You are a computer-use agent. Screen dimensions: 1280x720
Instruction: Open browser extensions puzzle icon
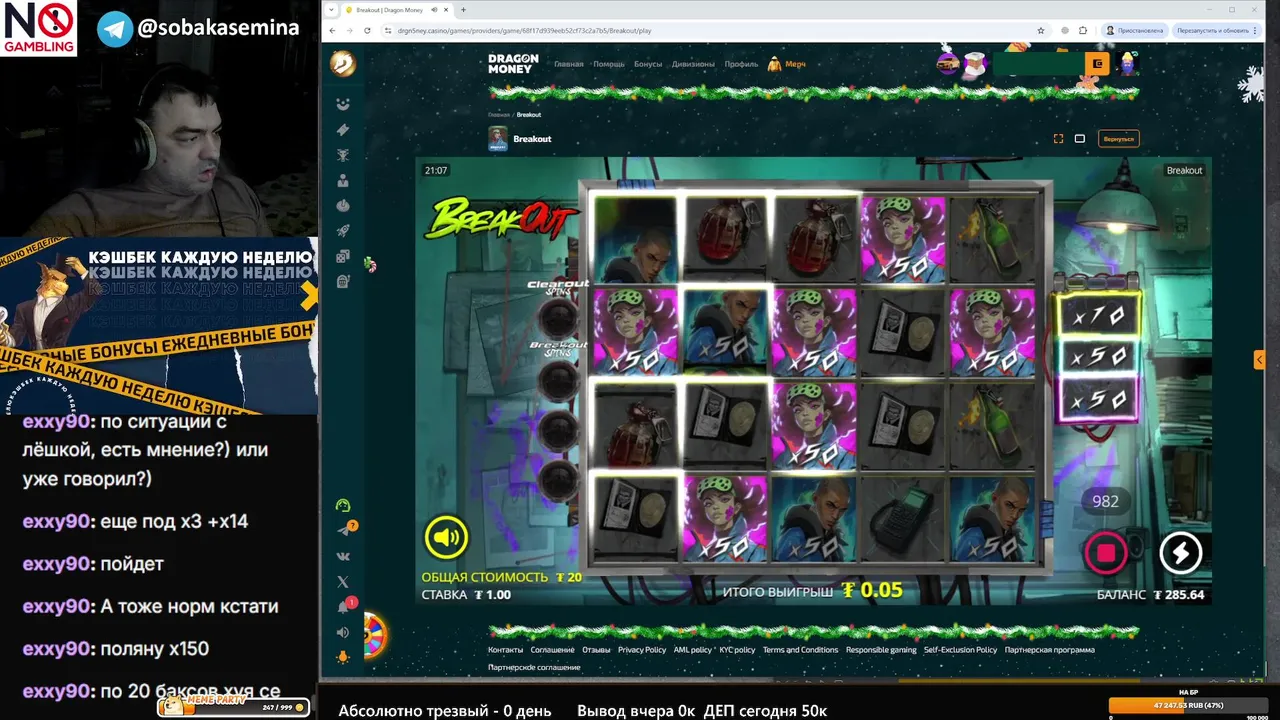coord(1083,30)
